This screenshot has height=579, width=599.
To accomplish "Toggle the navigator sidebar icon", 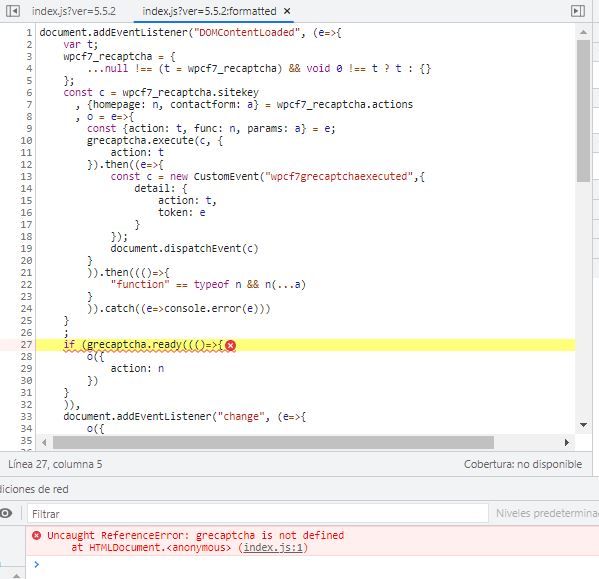I will (13, 11).
